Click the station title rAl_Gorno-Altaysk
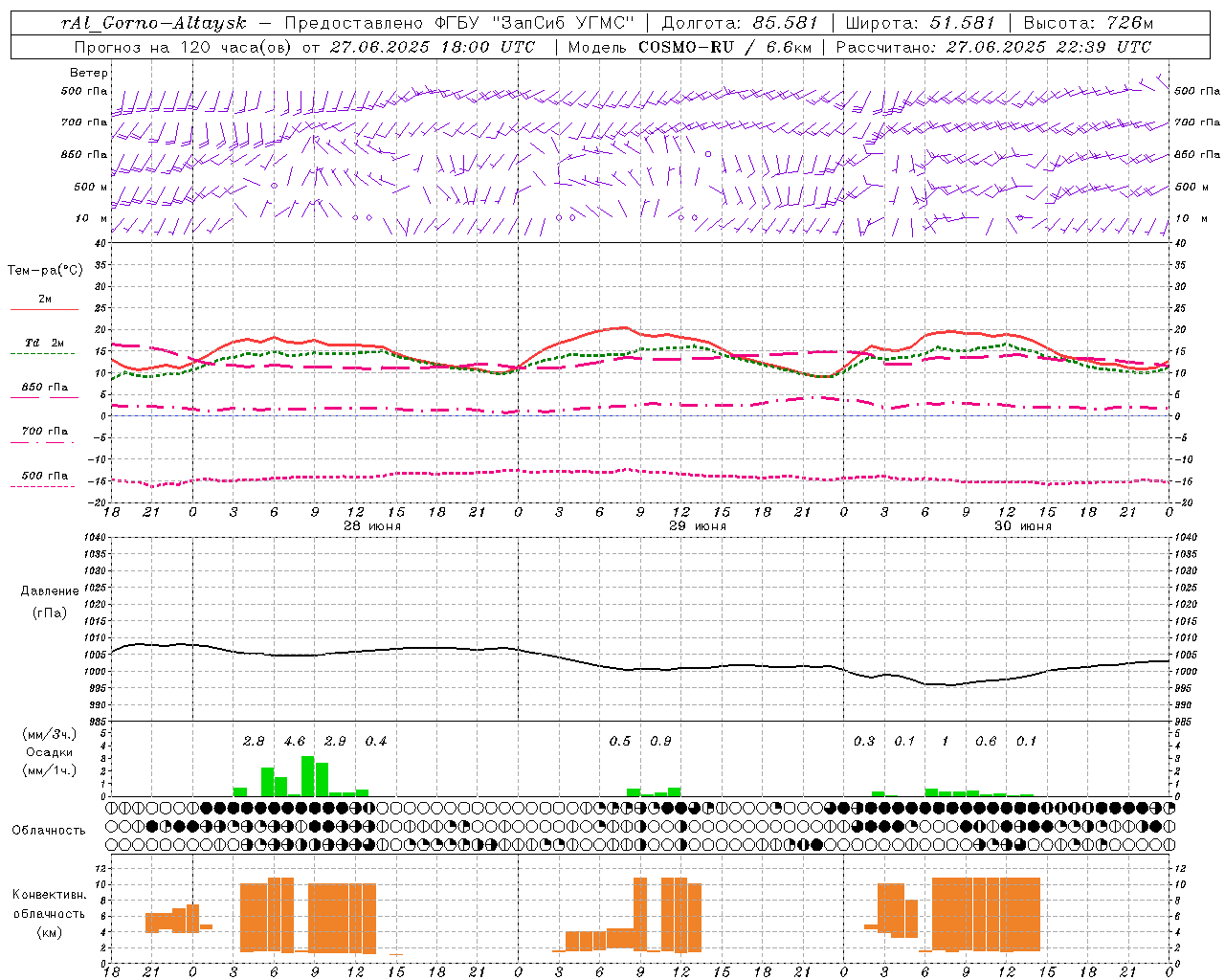 click(x=153, y=23)
